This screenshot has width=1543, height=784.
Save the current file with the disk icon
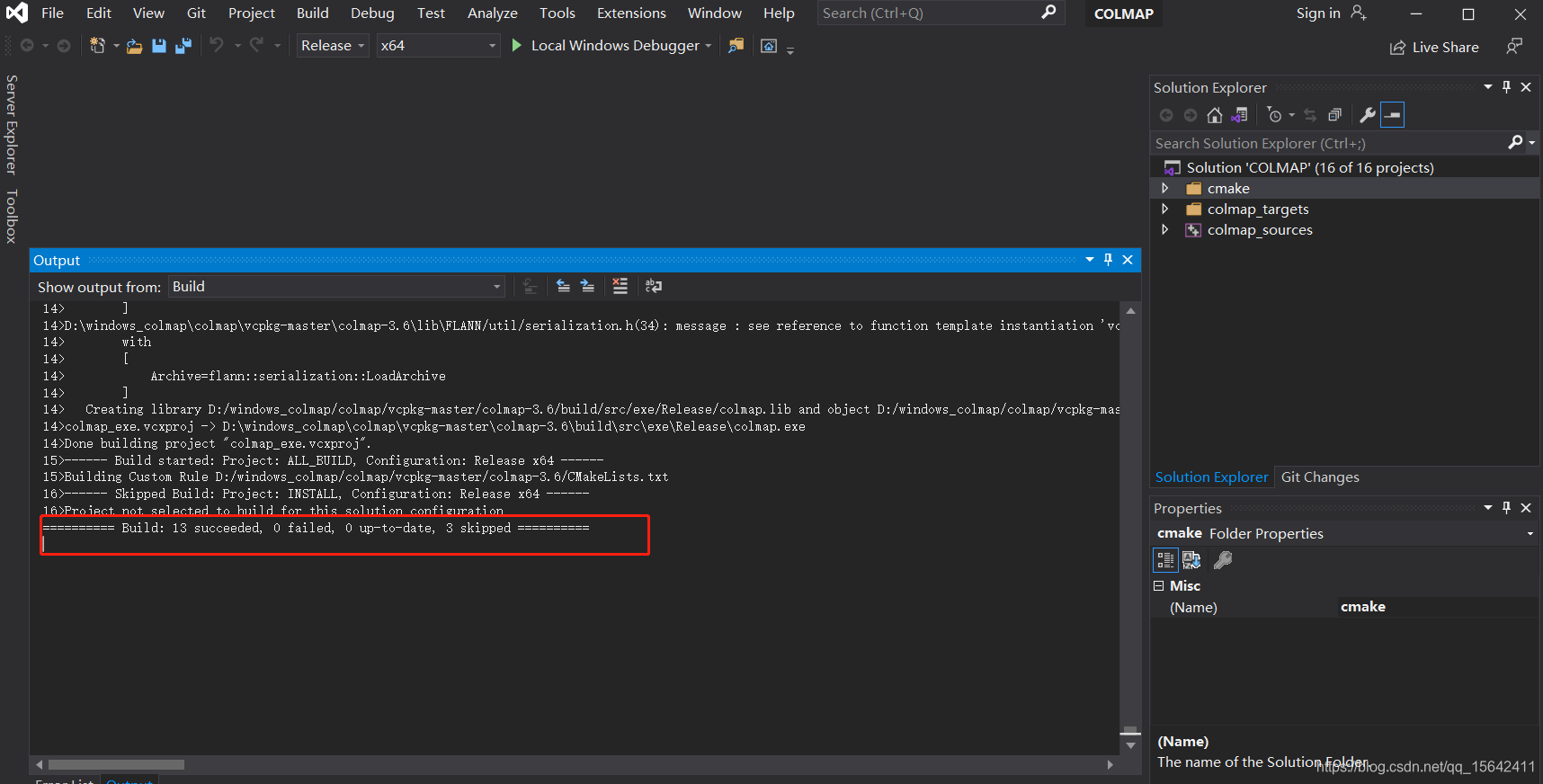pyautogui.click(x=159, y=46)
